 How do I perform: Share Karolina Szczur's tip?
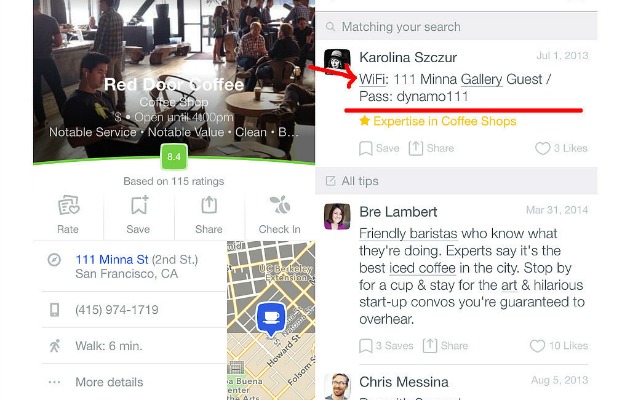(x=415, y=148)
